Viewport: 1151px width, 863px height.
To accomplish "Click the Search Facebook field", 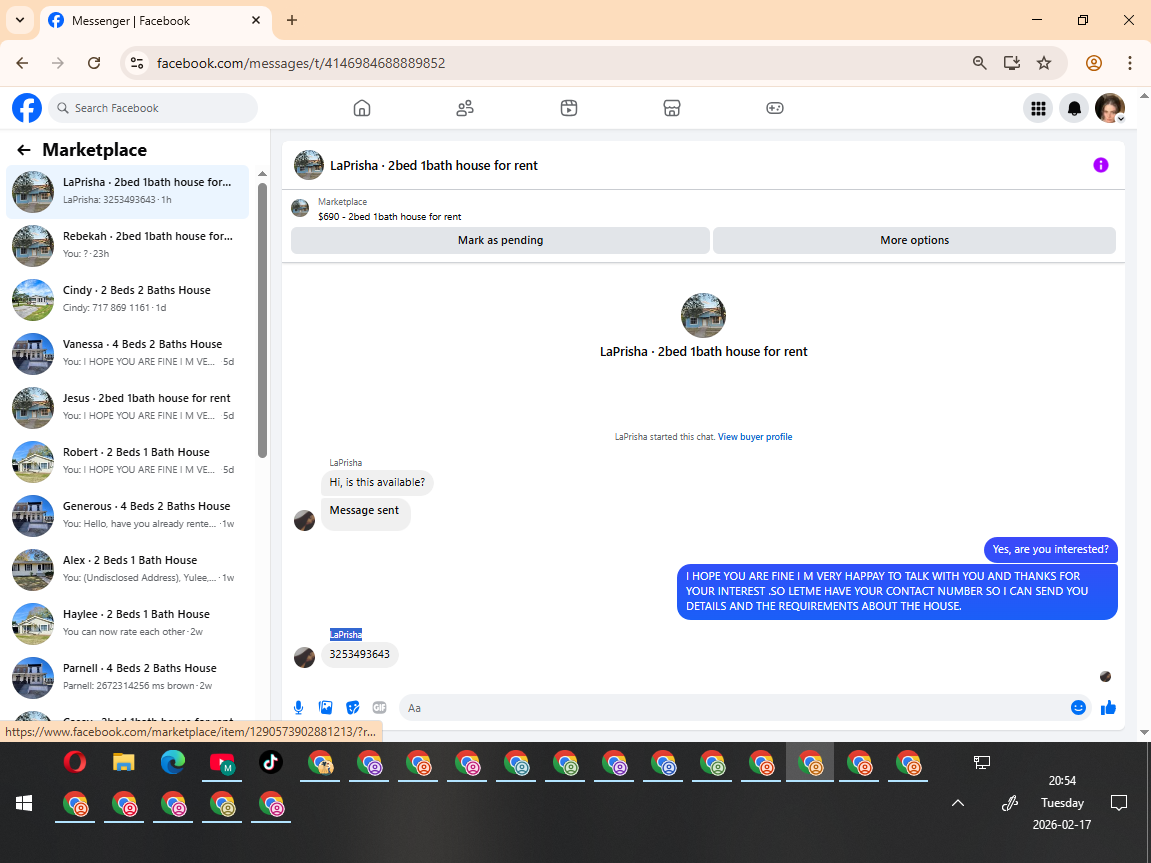I will point(153,108).
